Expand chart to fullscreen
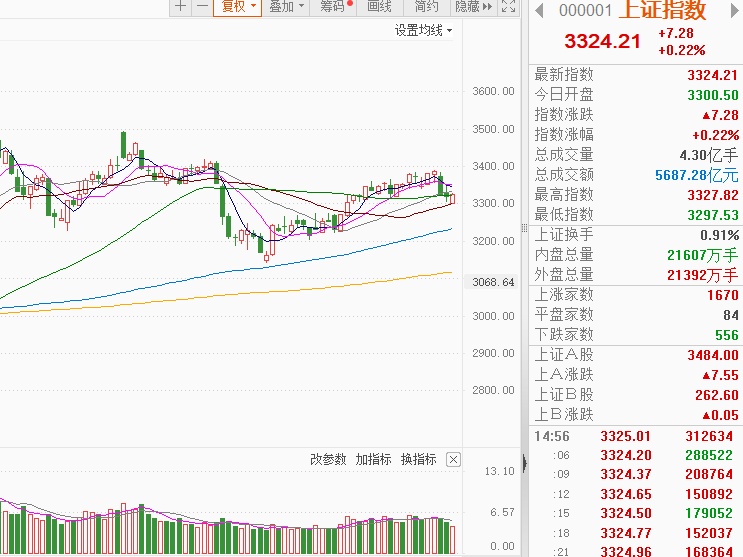The image size is (743, 557). tap(508, 7)
